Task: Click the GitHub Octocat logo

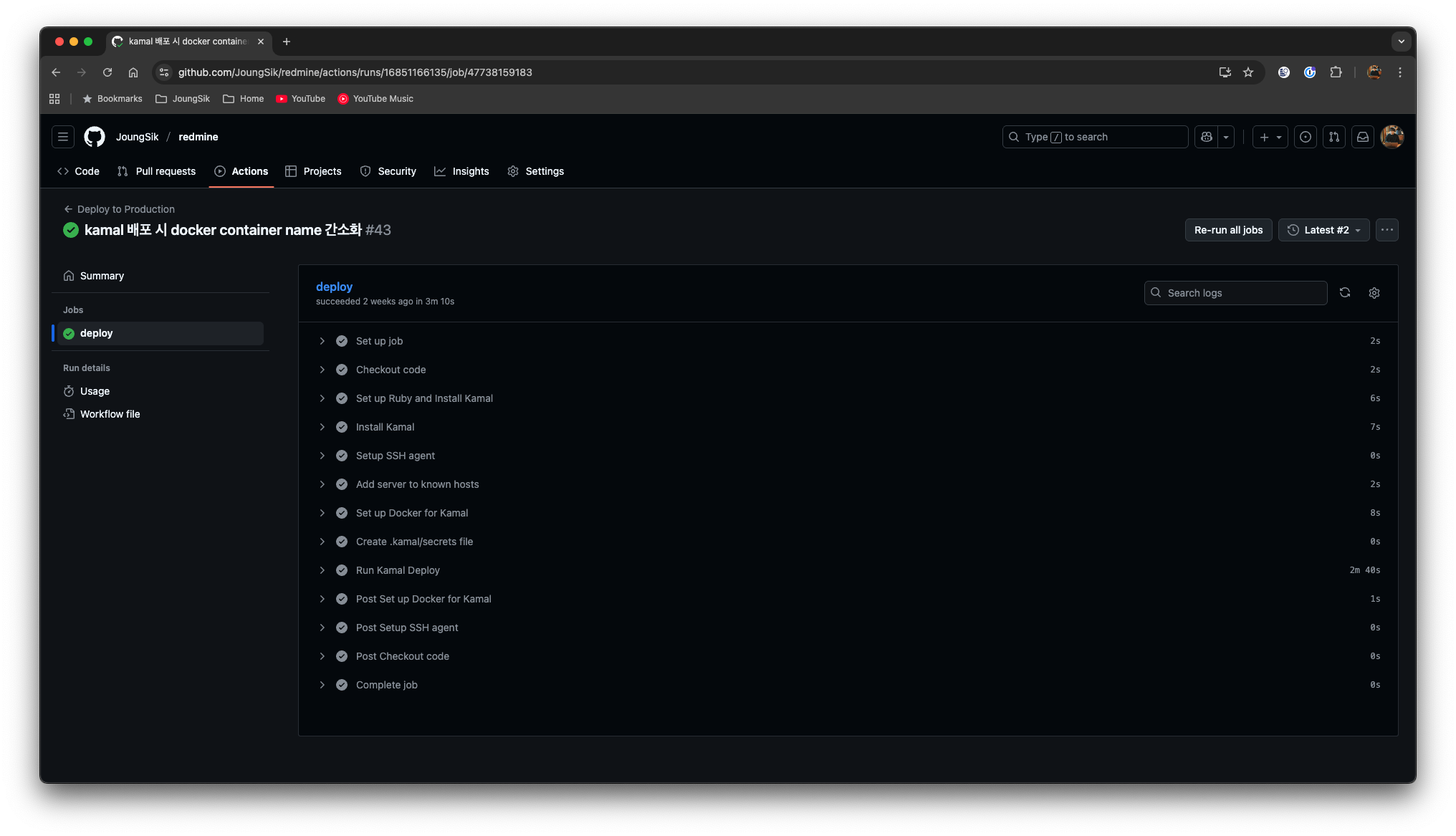Action: point(95,137)
